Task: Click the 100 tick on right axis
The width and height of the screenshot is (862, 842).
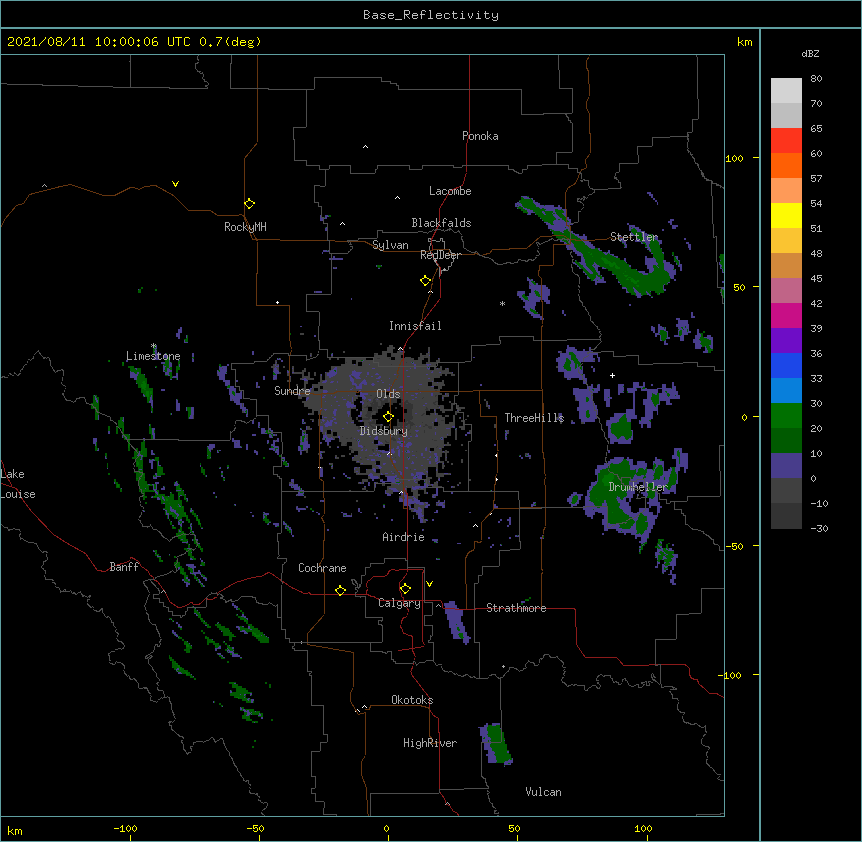Action: 734,159
